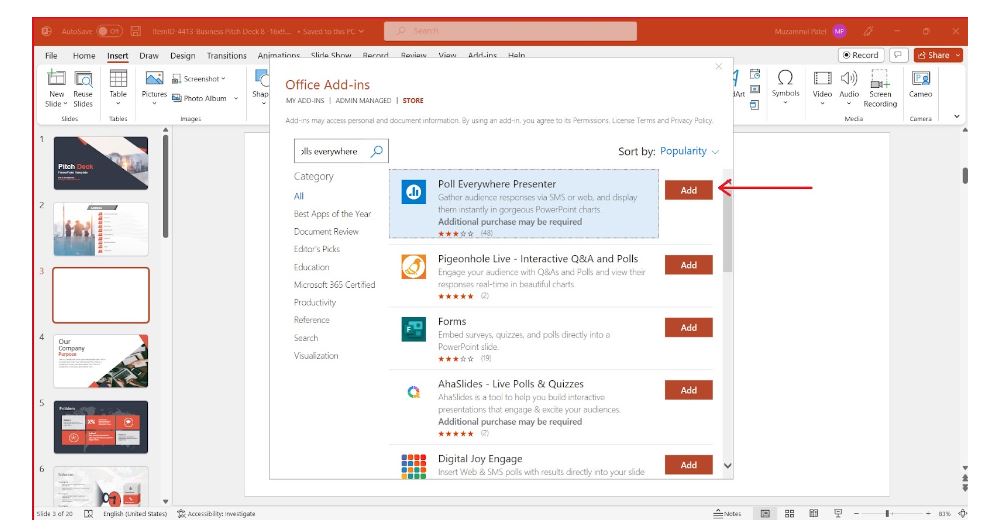This screenshot has height=531, width=987.
Task: Start Slide Show from status bar
Action: [838, 514]
